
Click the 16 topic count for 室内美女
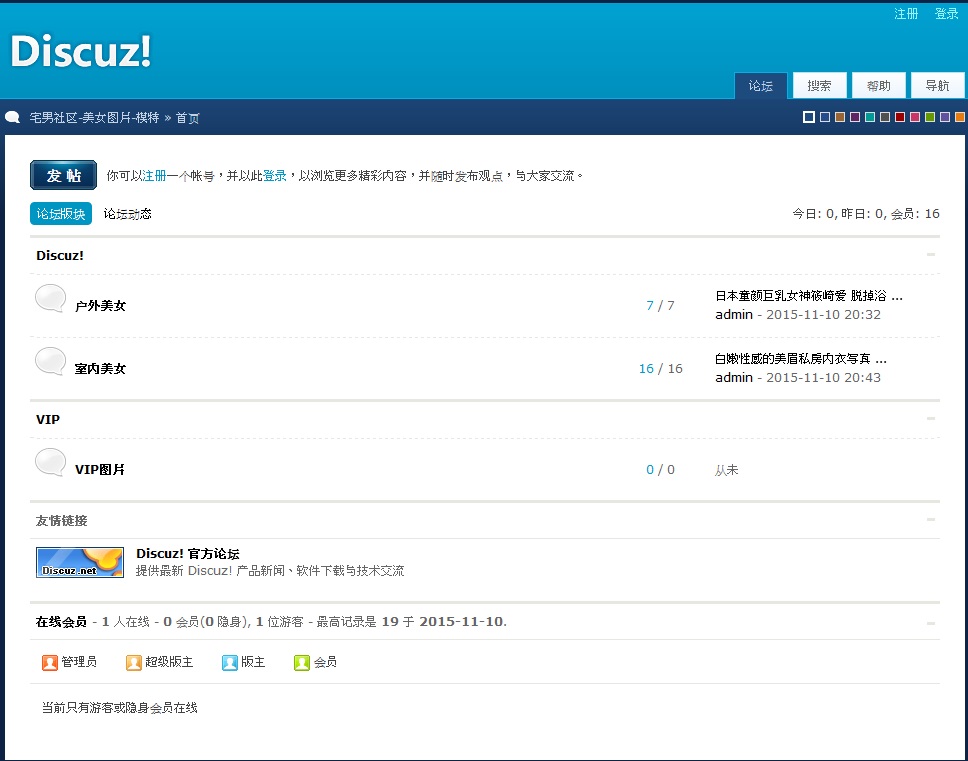pyautogui.click(x=646, y=368)
